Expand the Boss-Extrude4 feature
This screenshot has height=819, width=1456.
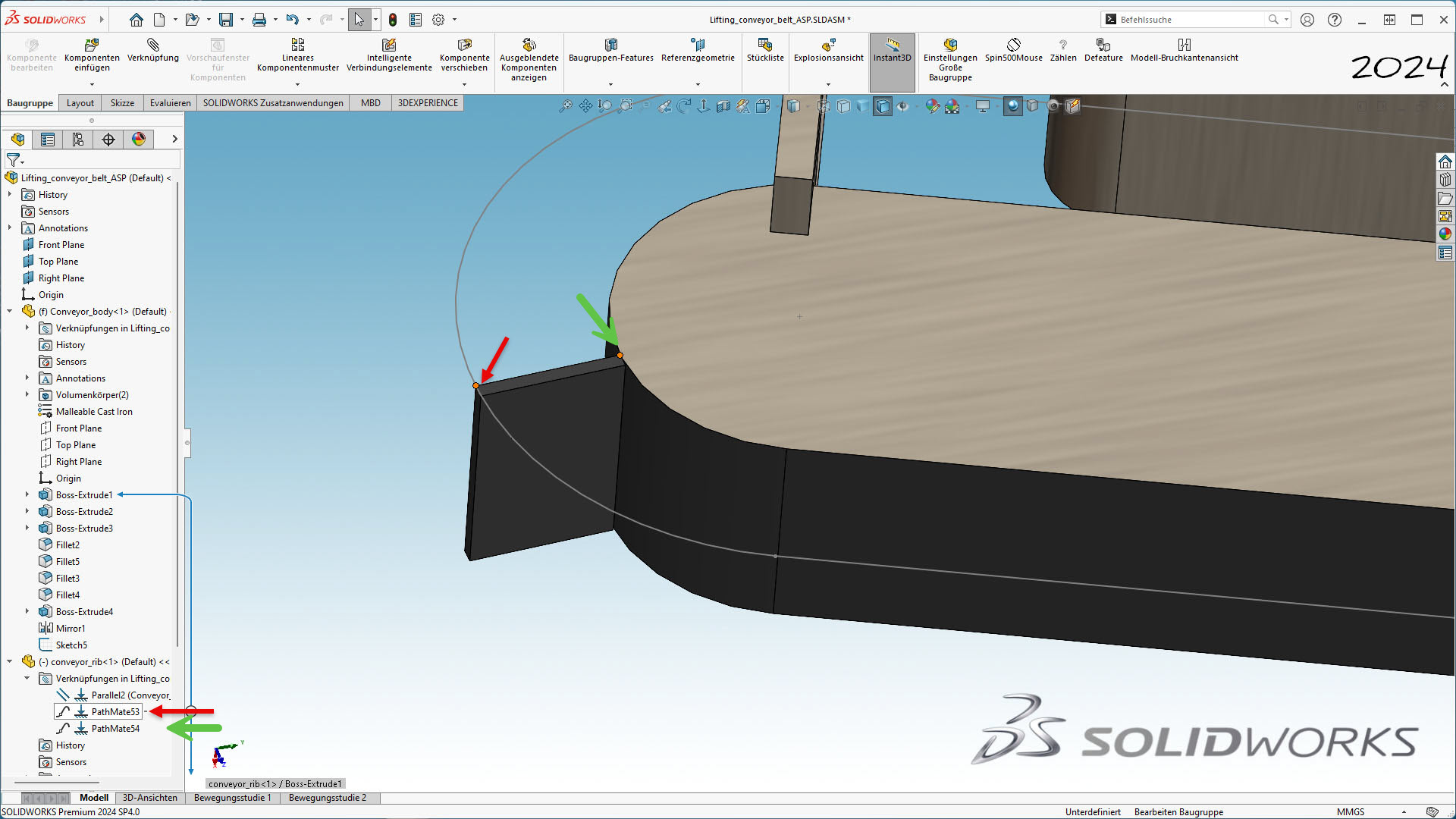(27, 612)
